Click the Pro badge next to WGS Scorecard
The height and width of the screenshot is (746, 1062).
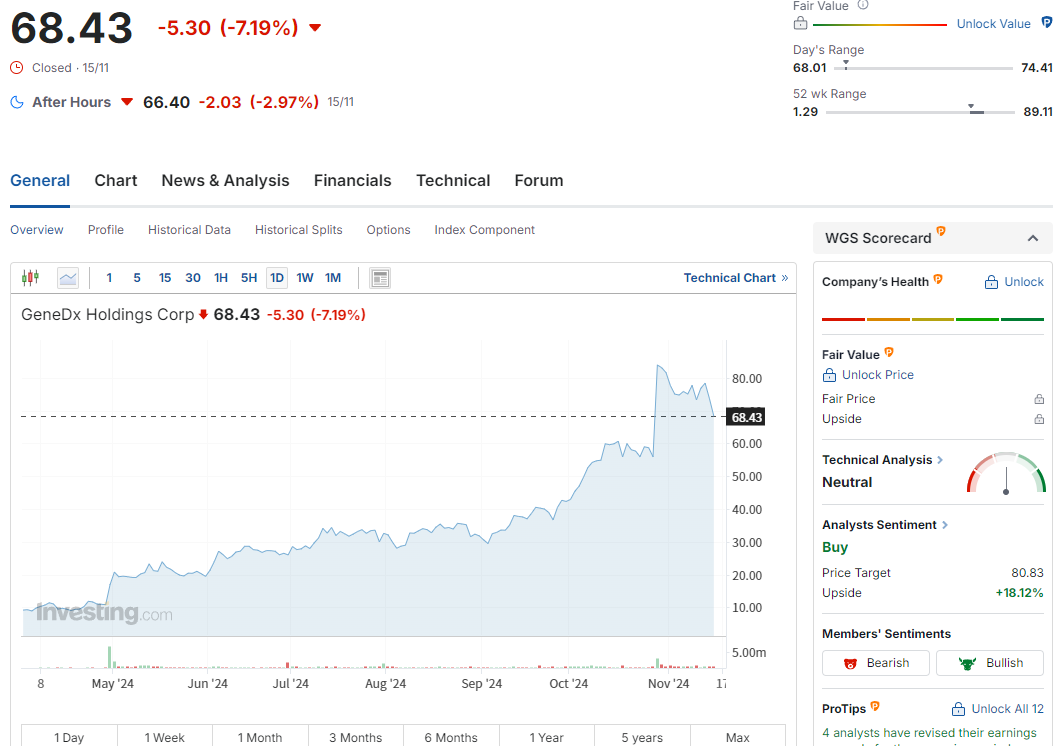click(941, 231)
